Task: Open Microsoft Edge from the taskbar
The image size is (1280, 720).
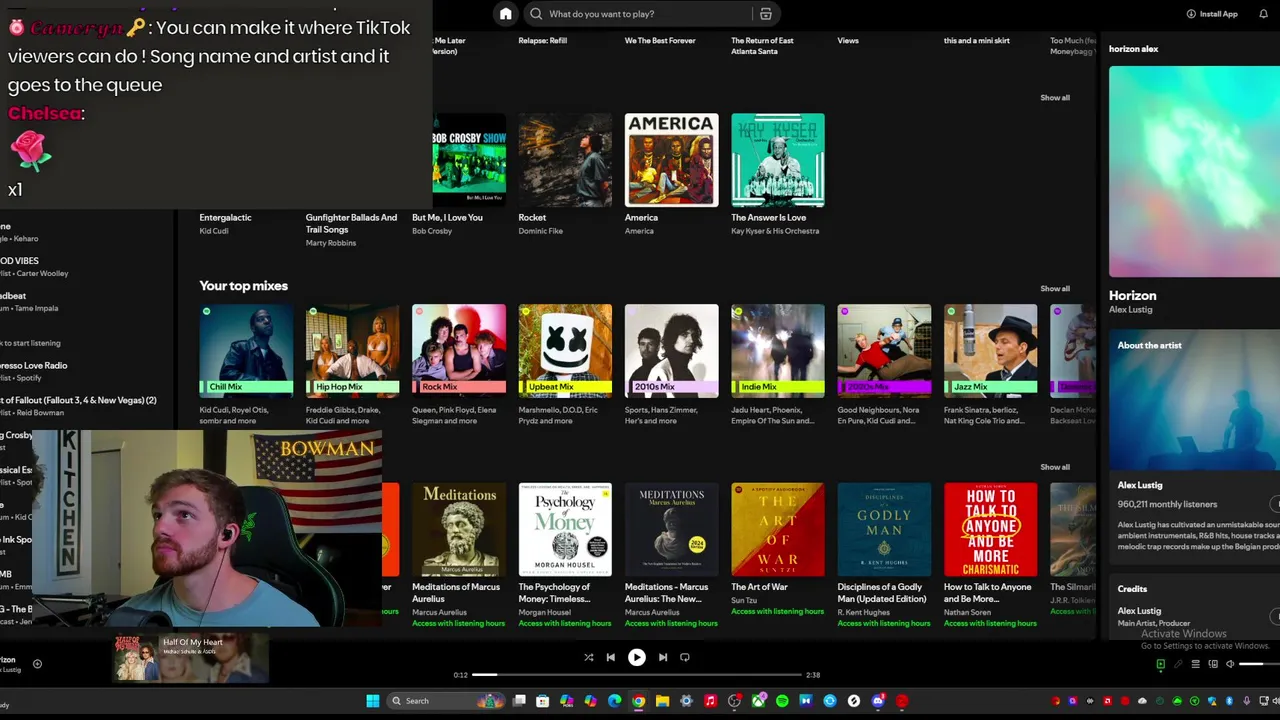Action: click(x=615, y=701)
